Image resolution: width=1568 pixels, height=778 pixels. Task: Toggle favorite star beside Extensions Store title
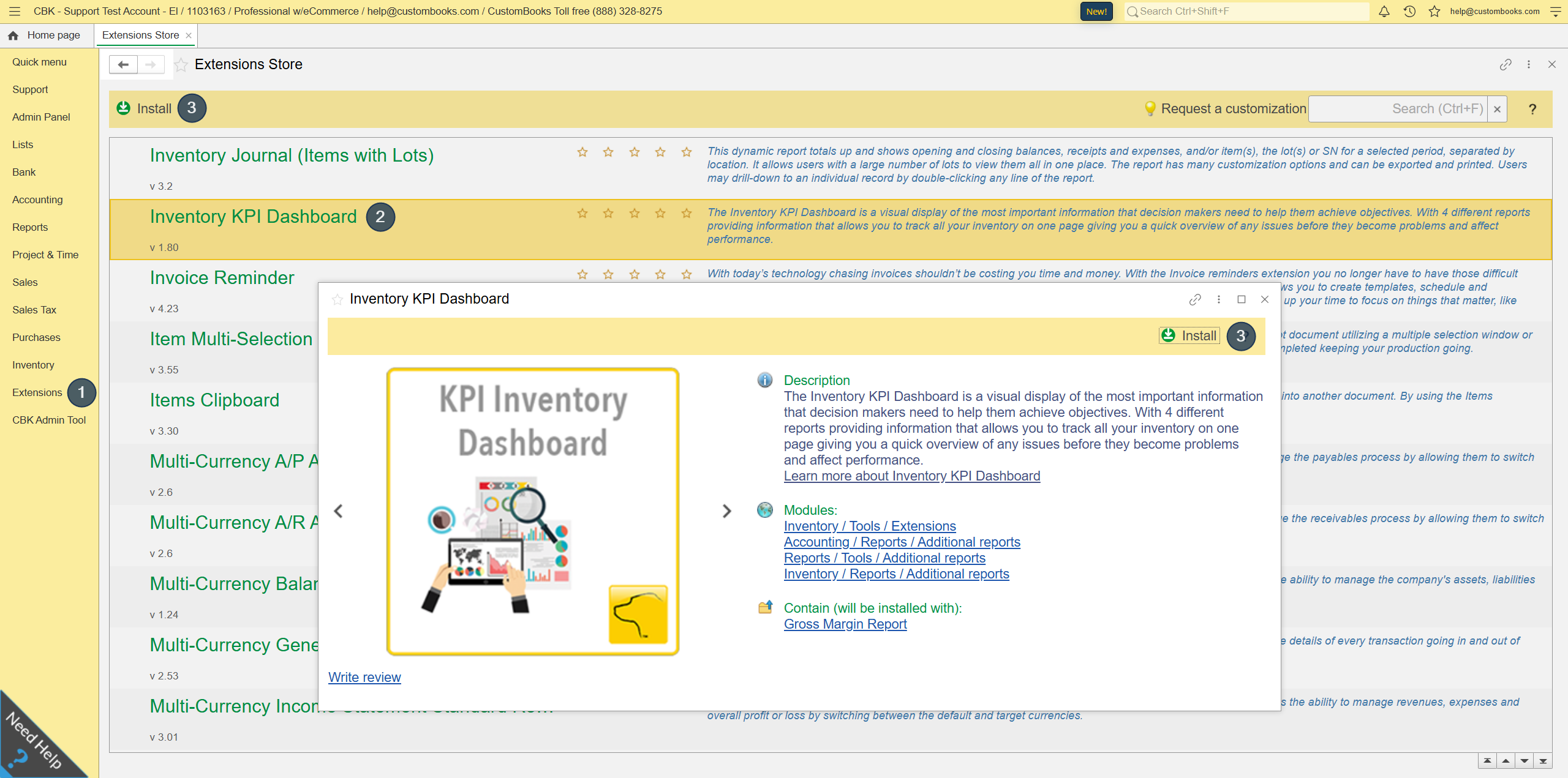pyautogui.click(x=181, y=65)
